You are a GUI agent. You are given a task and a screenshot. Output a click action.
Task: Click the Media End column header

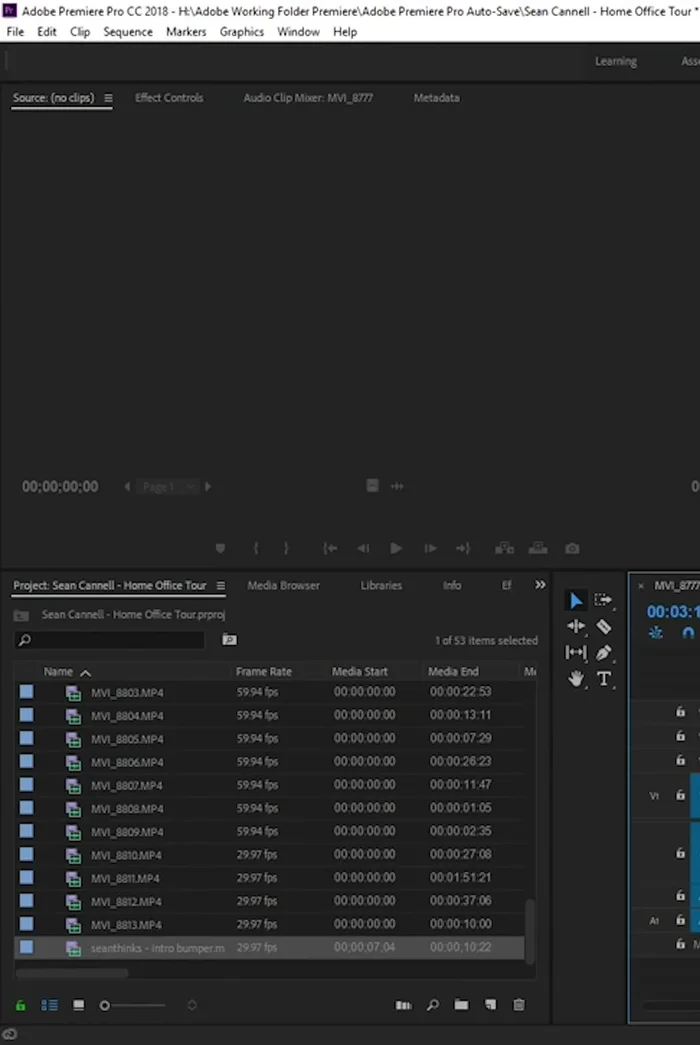point(453,672)
